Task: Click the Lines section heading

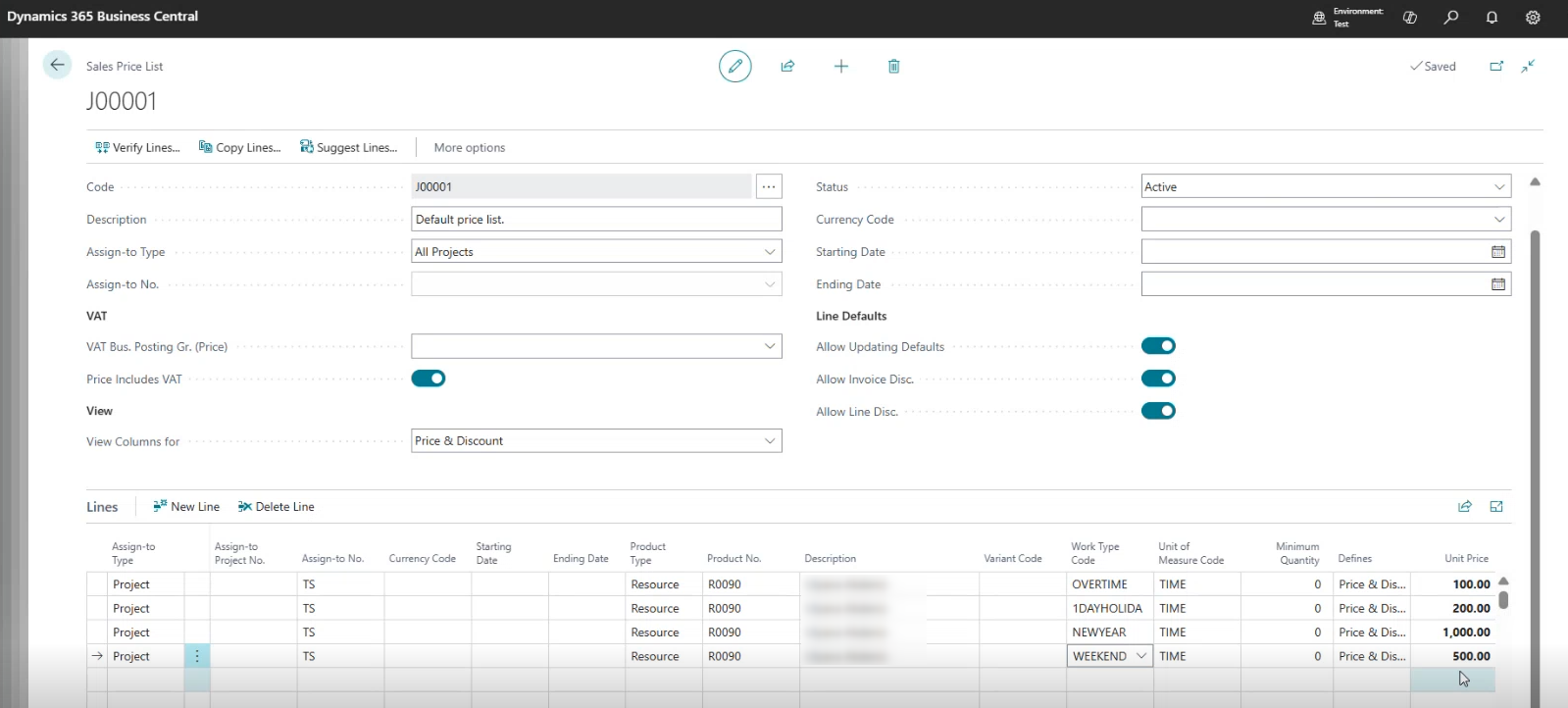Action: tap(102, 507)
